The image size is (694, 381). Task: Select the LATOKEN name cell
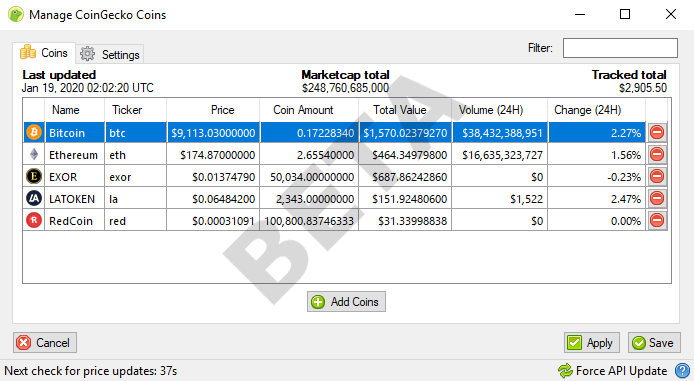point(74,199)
